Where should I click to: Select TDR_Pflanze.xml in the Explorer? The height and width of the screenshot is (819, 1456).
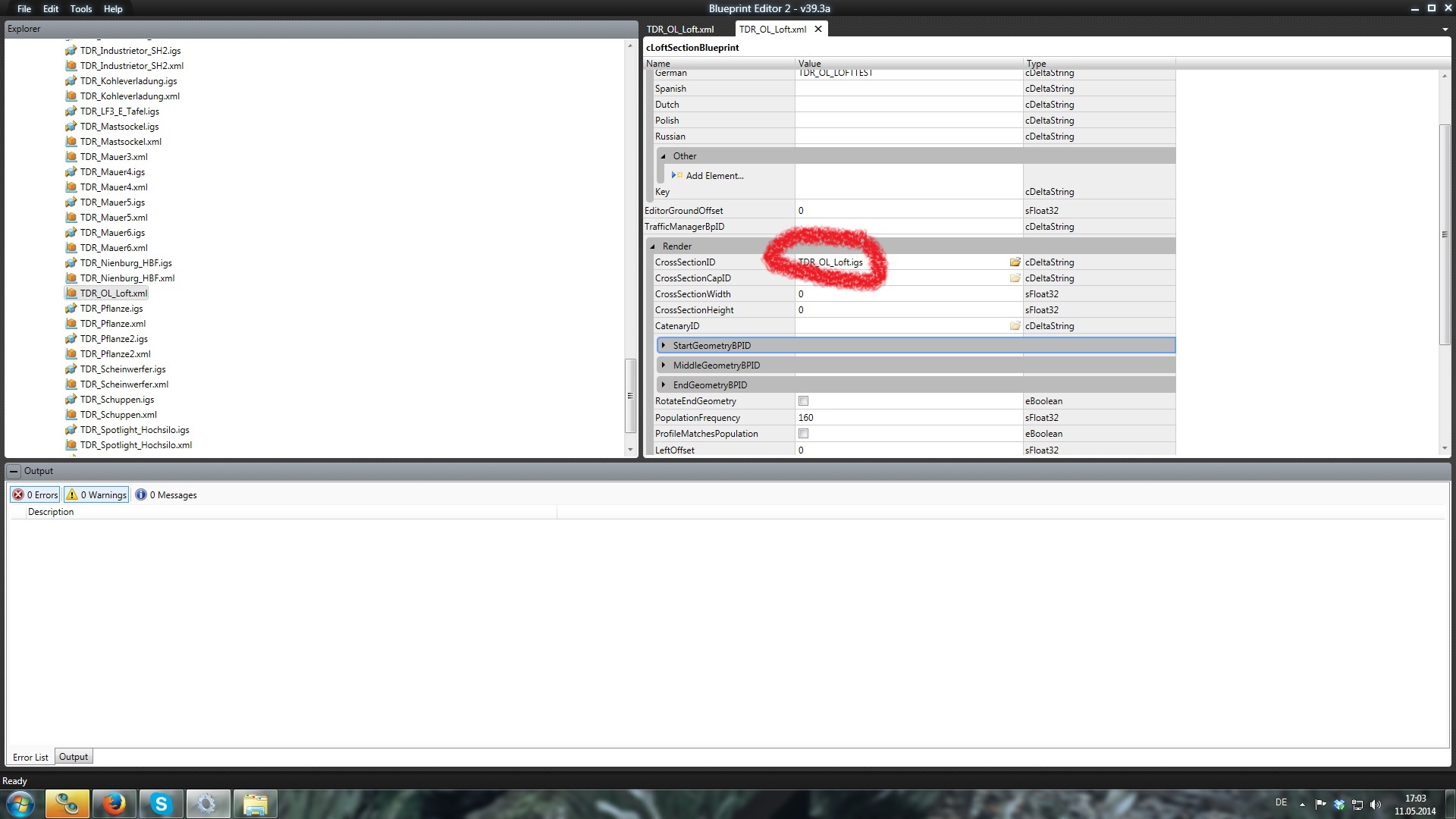(112, 324)
